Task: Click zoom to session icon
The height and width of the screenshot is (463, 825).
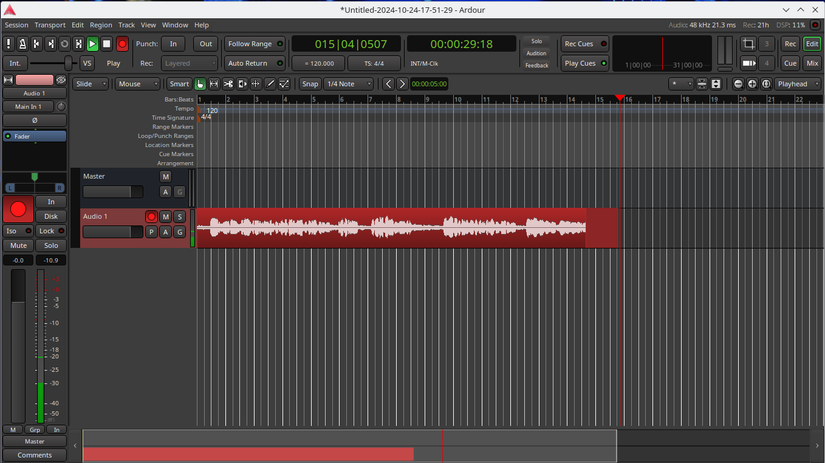Action: [x=766, y=84]
